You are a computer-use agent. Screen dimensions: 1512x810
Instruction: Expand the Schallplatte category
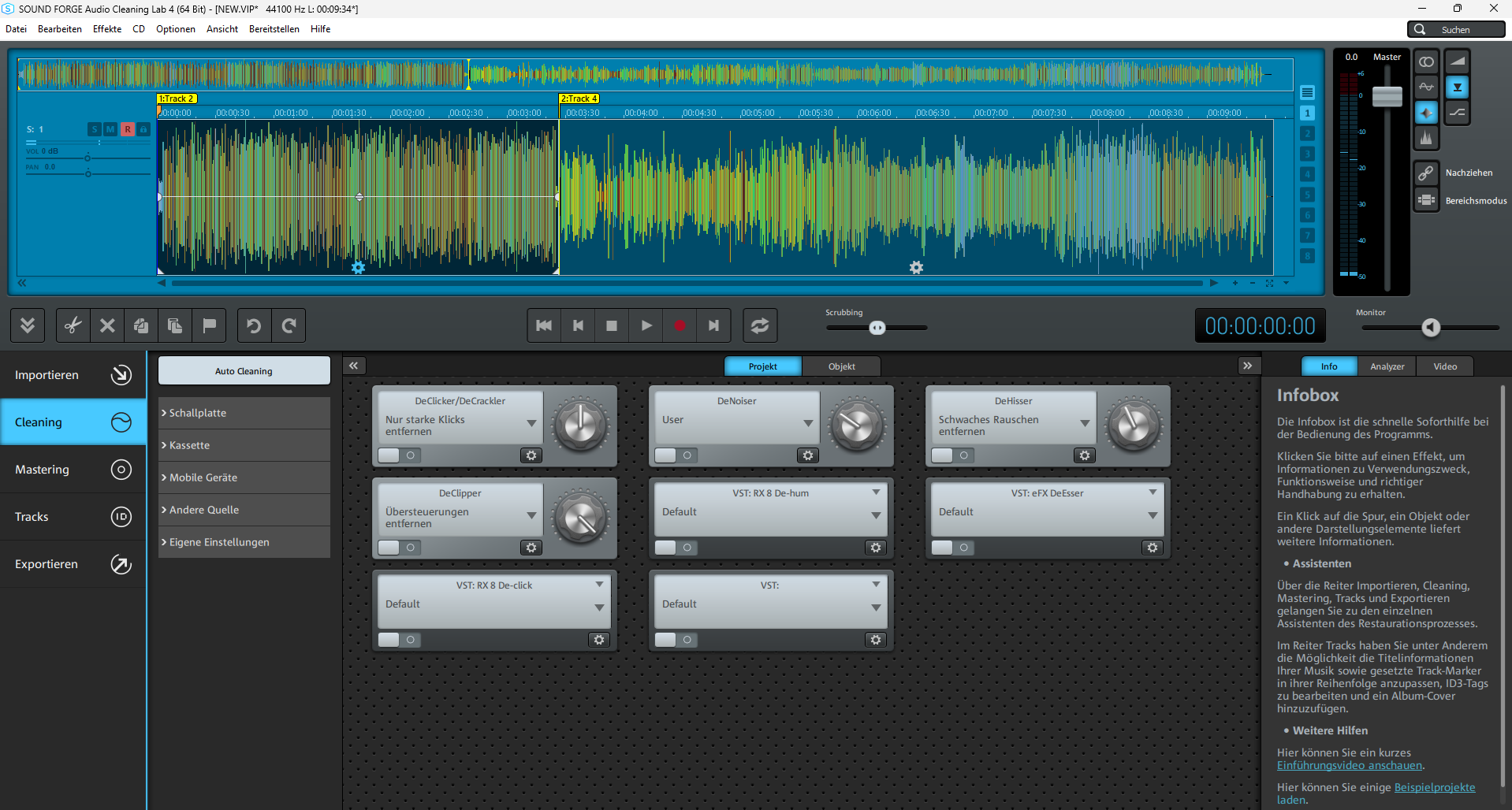(244, 413)
